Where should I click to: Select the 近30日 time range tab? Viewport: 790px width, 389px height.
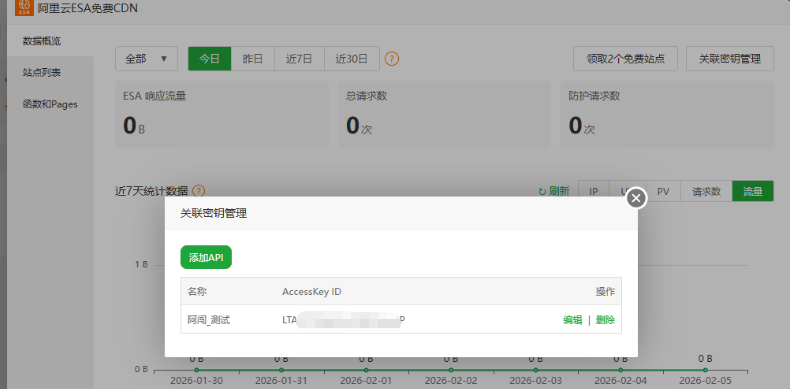[x=352, y=59]
